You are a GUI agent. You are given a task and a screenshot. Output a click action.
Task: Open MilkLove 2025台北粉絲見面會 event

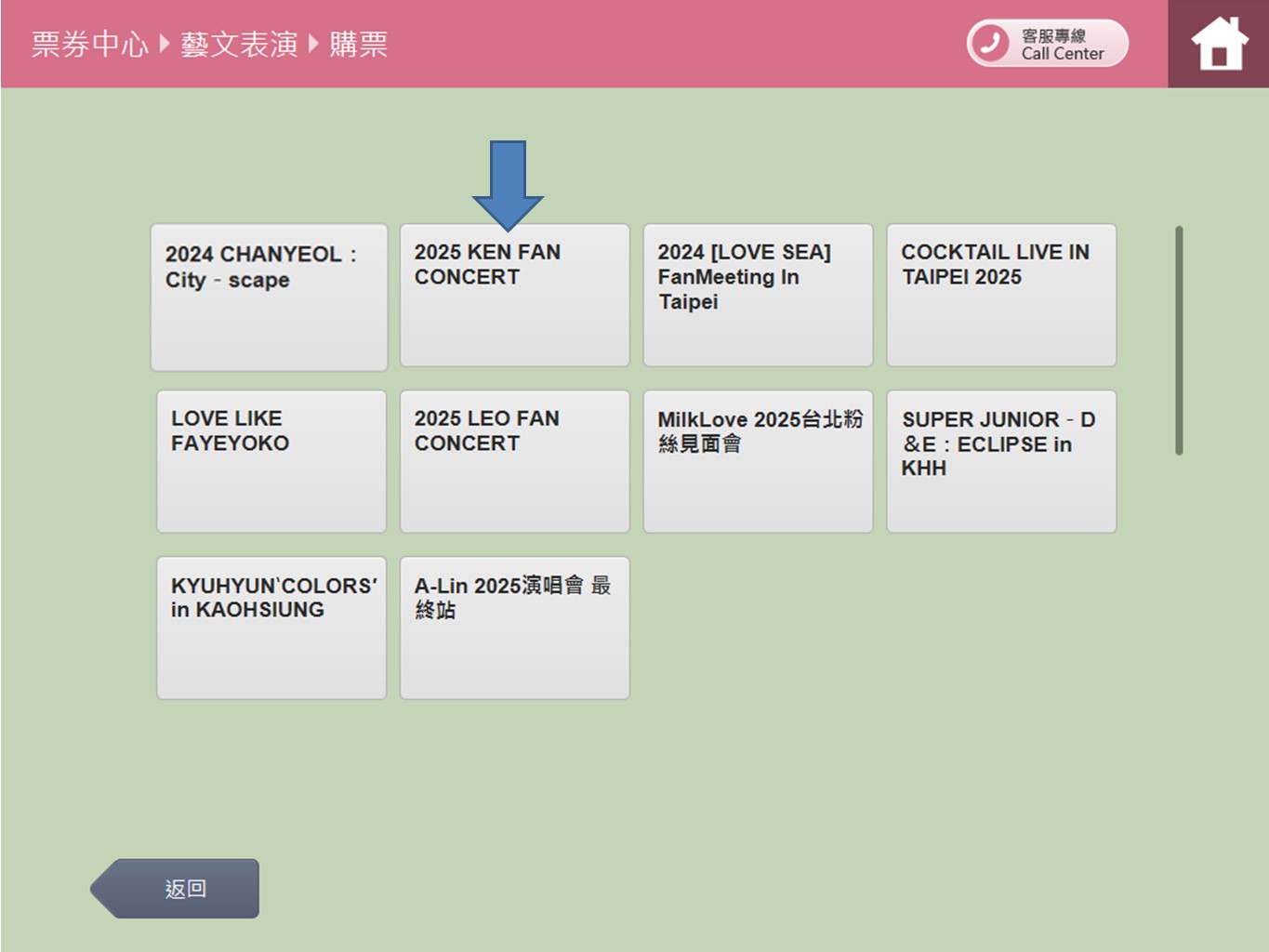[759, 462]
